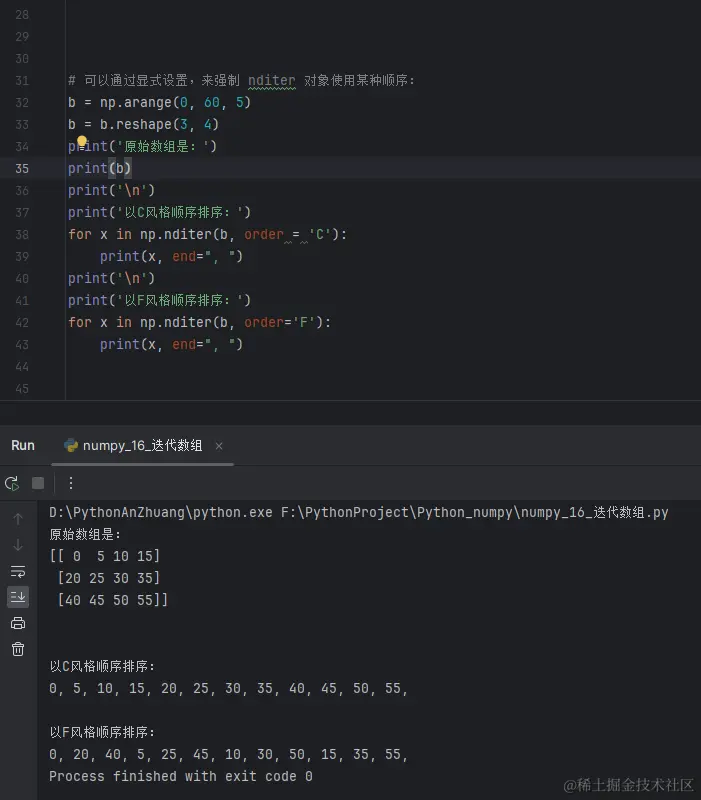Image resolution: width=701 pixels, height=800 pixels.
Task: Open the Run toolbar more options menu
Action: tap(71, 483)
